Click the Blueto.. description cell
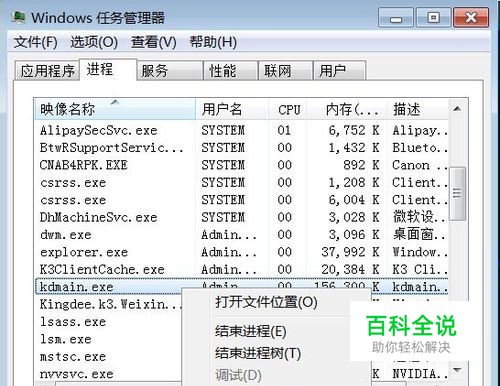The width and height of the screenshot is (500, 386). tap(420, 148)
